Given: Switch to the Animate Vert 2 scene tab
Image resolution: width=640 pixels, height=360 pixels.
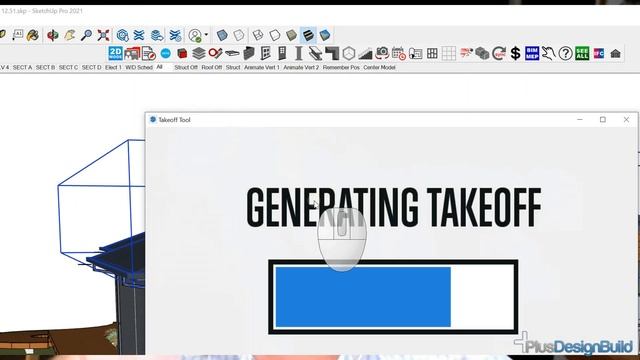Looking at the screenshot, I should 301,67.
